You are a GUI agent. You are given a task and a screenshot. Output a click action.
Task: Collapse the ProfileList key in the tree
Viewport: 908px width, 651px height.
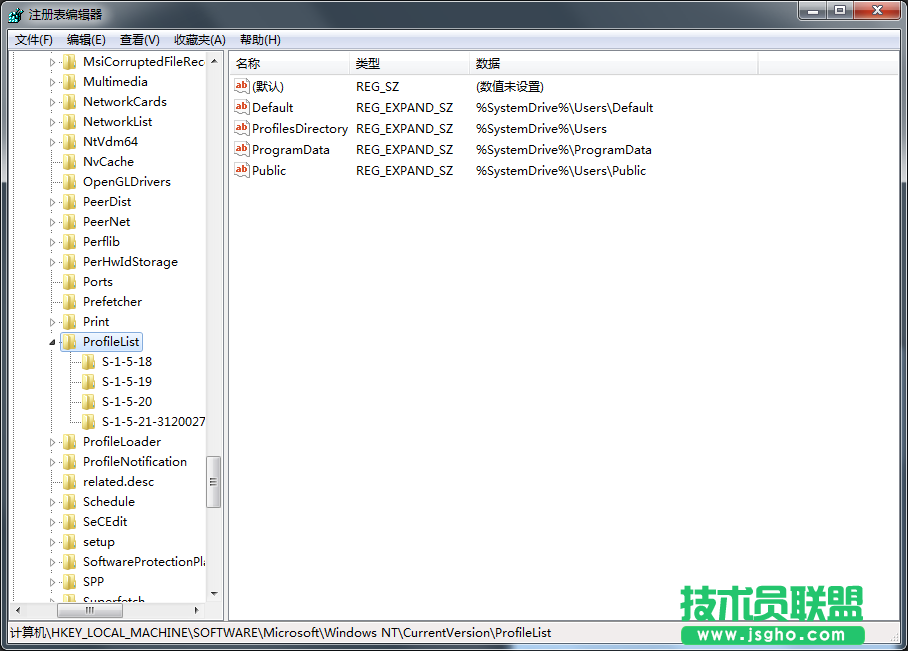click(52, 341)
